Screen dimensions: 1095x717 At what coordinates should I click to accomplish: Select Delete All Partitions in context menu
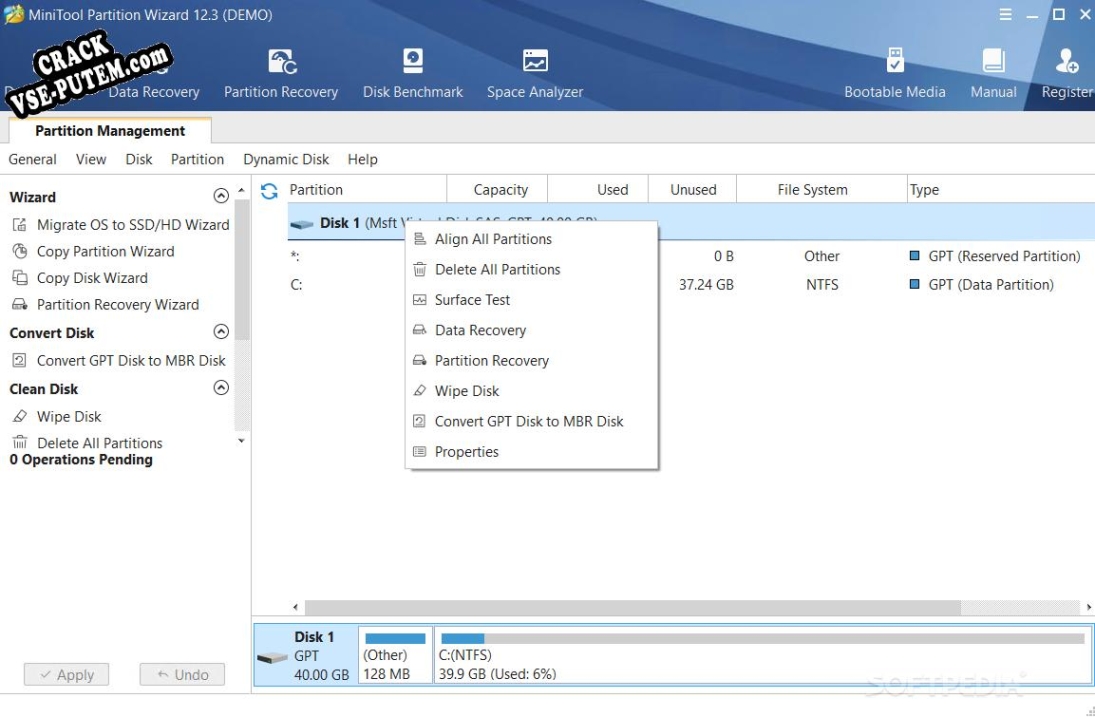pyautogui.click(x=497, y=270)
